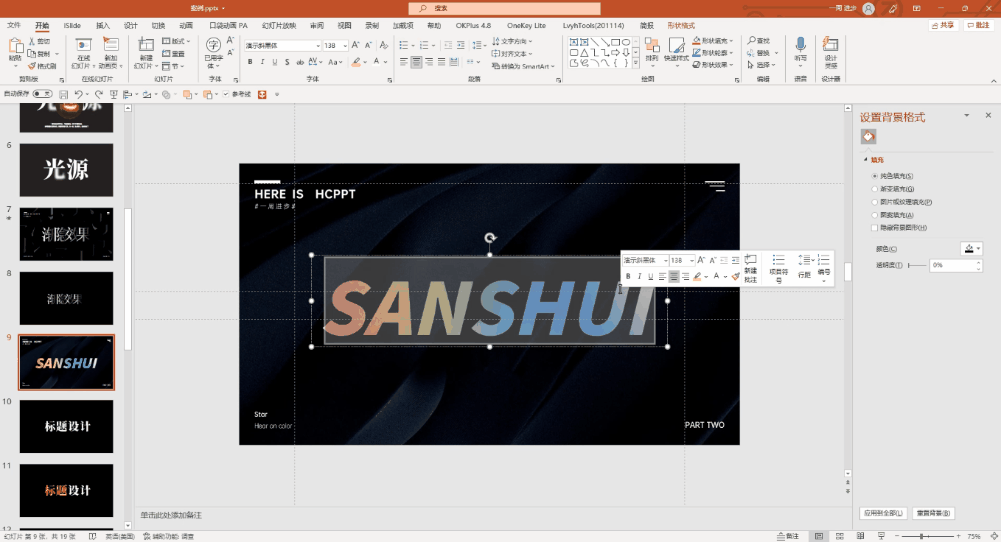
Task: Click Save icon in quick access toolbar
Action: pyautogui.click(x=63, y=94)
